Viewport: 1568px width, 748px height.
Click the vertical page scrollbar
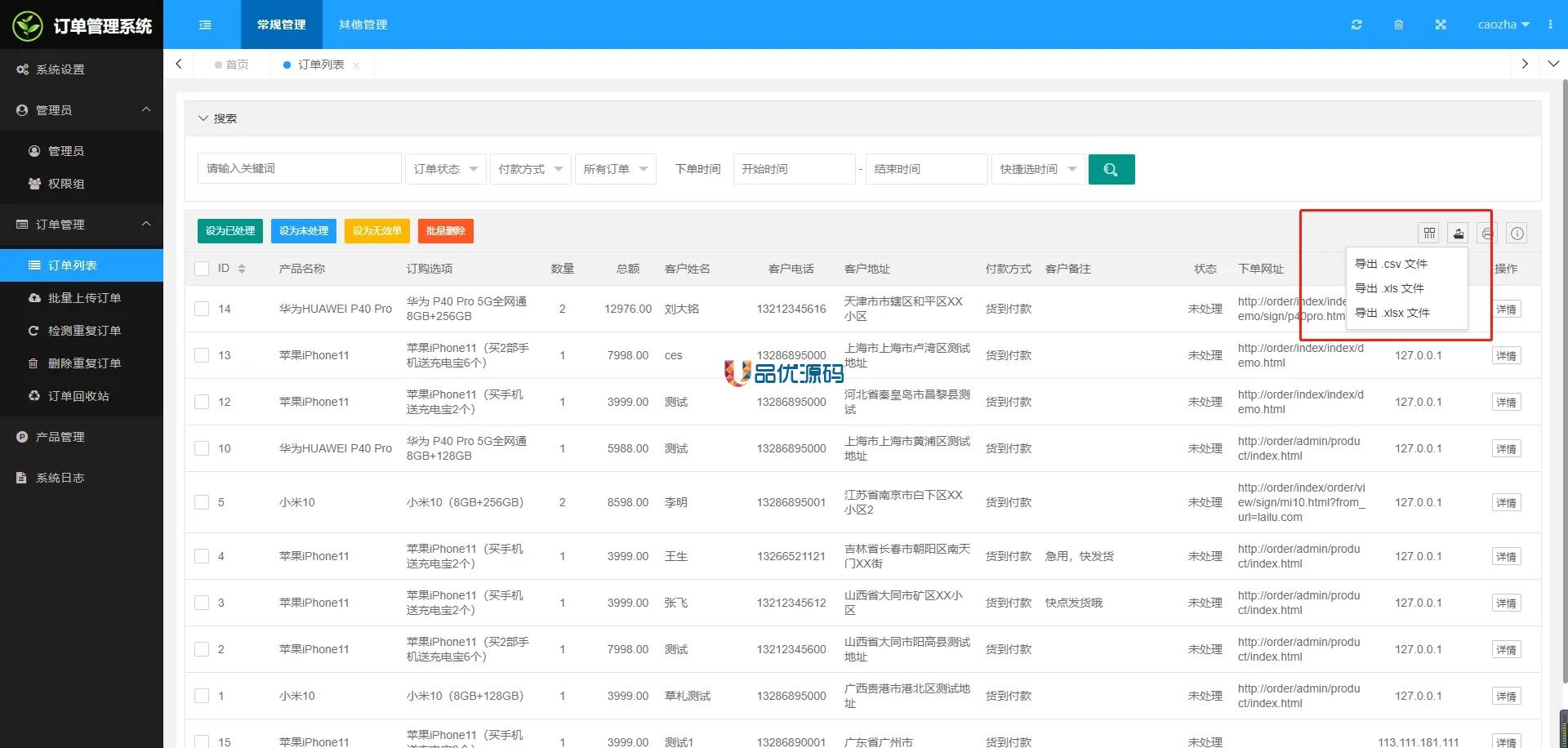coord(1564,380)
